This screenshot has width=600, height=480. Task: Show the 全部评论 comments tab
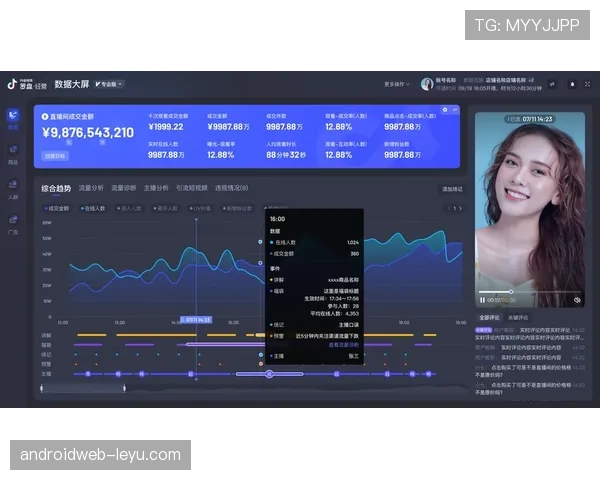click(x=489, y=318)
